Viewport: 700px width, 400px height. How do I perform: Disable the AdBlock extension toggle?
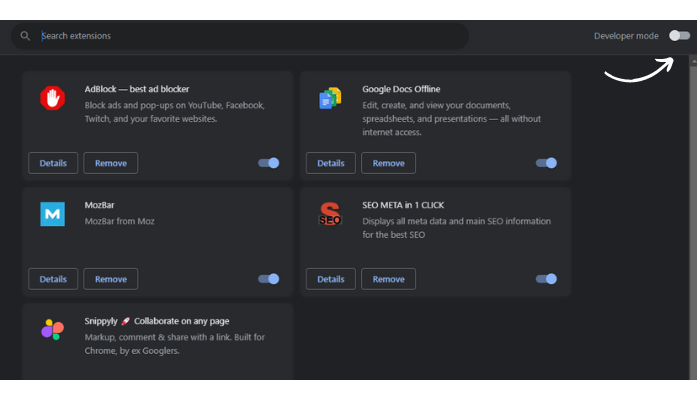click(269, 163)
